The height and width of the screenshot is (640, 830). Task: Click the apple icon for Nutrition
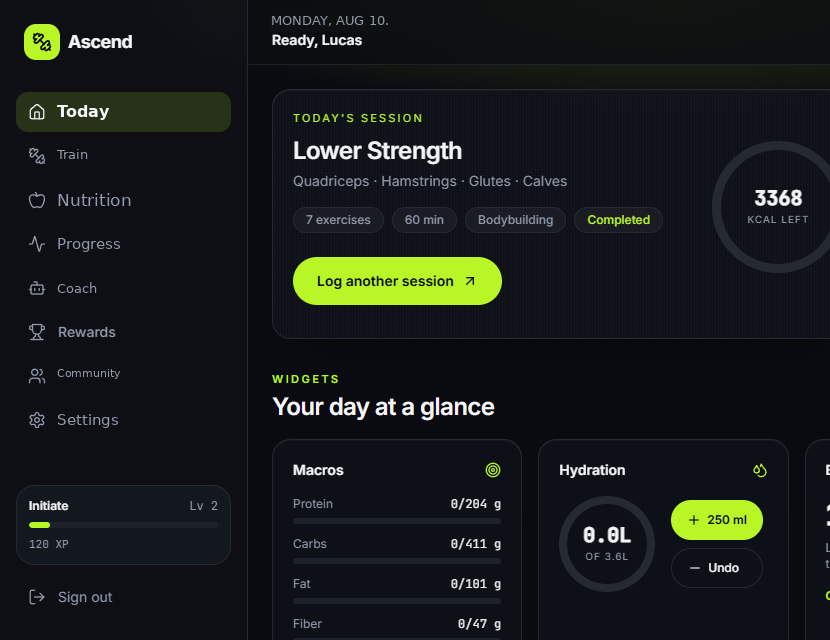37,200
